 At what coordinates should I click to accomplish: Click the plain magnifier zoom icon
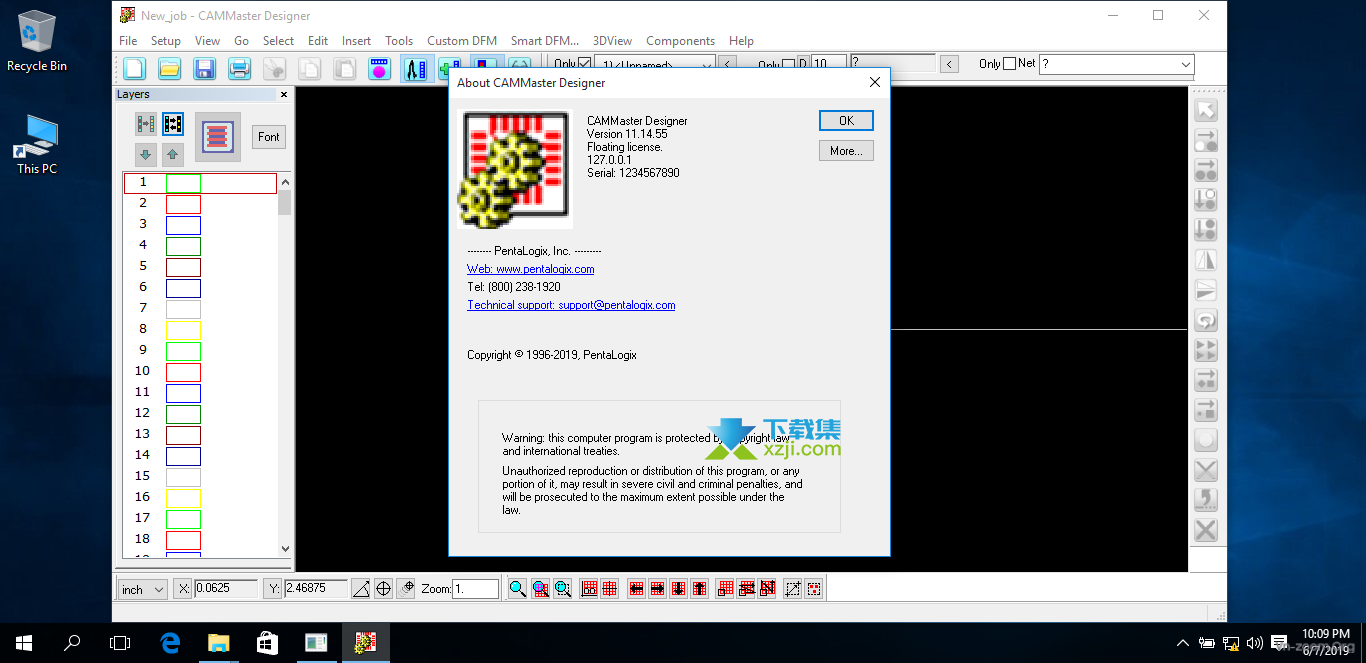tap(517, 588)
